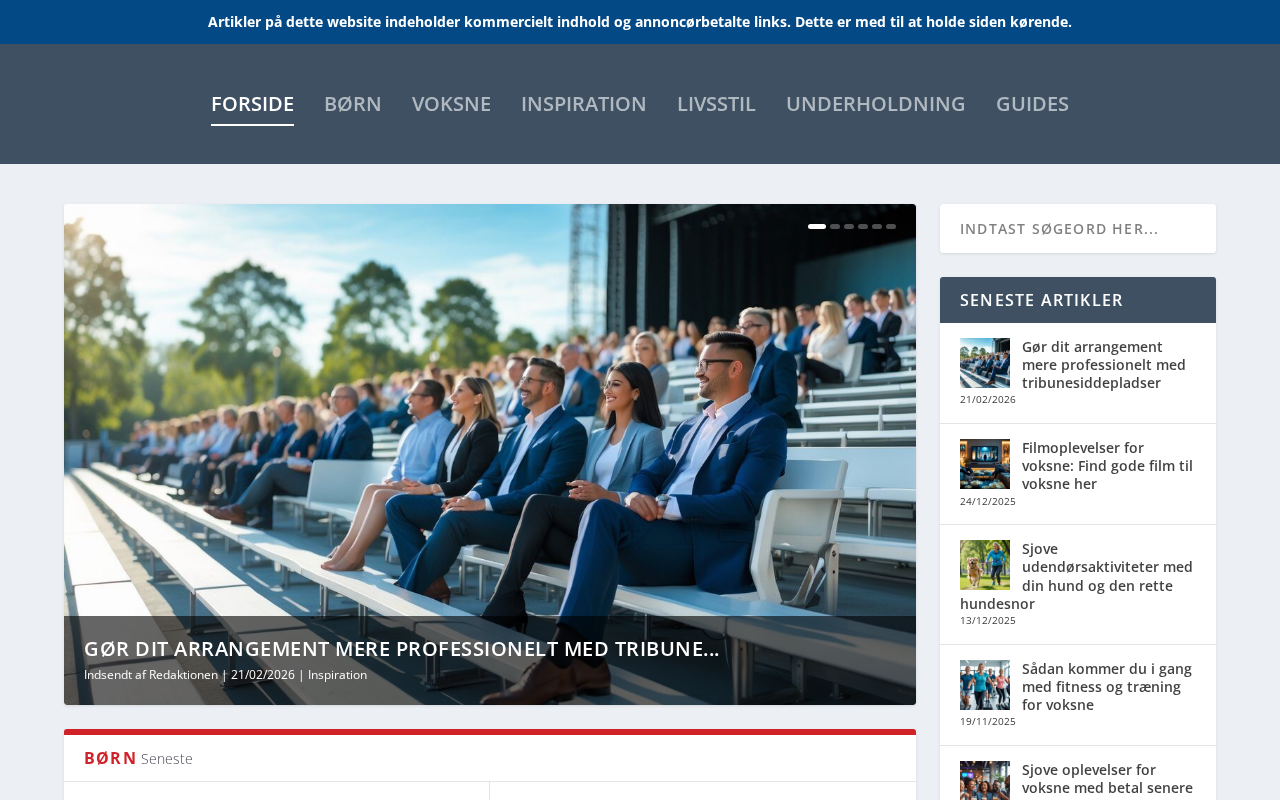Image resolution: width=1280 pixels, height=800 pixels.
Task: Open the film experiences article thumbnail
Action: [985, 464]
